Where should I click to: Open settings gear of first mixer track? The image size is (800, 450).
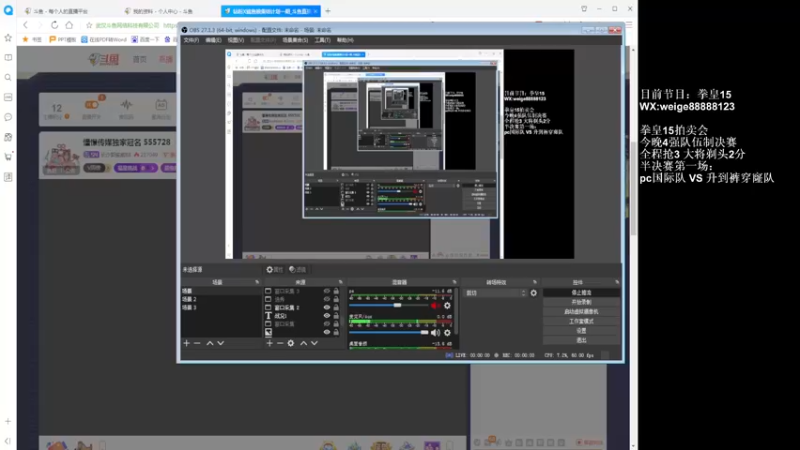[x=447, y=306]
